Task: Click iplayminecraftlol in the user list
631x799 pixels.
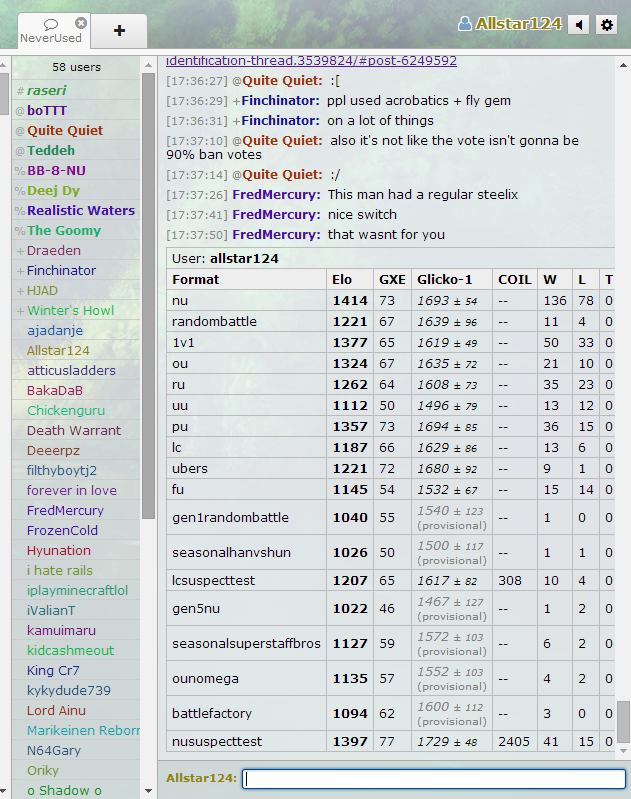Action: coord(76,590)
